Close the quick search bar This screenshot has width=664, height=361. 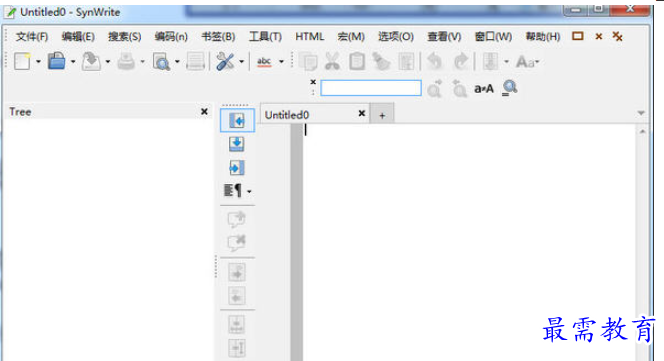point(313,82)
